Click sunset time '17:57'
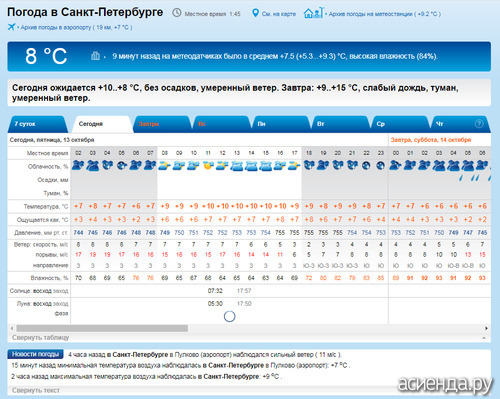The height and width of the screenshot is (399, 500). pyautogui.click(x=244, y=291)
